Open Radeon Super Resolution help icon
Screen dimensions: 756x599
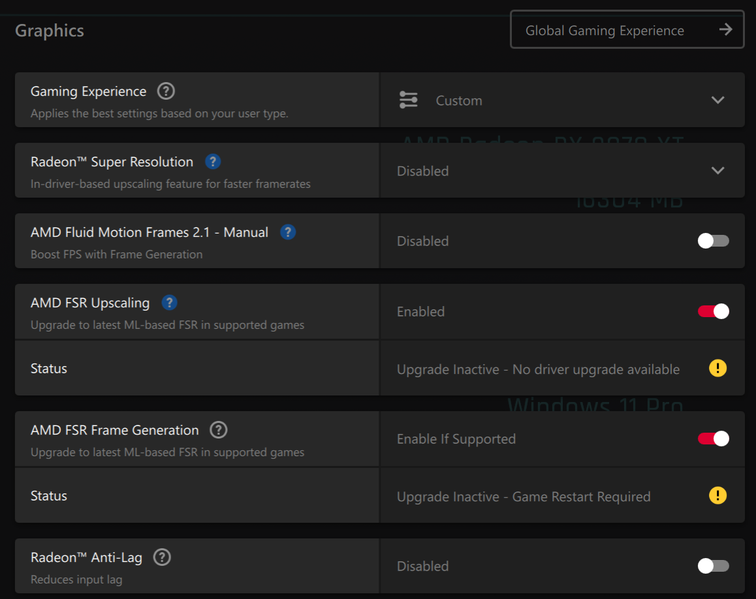click(213, 162)
